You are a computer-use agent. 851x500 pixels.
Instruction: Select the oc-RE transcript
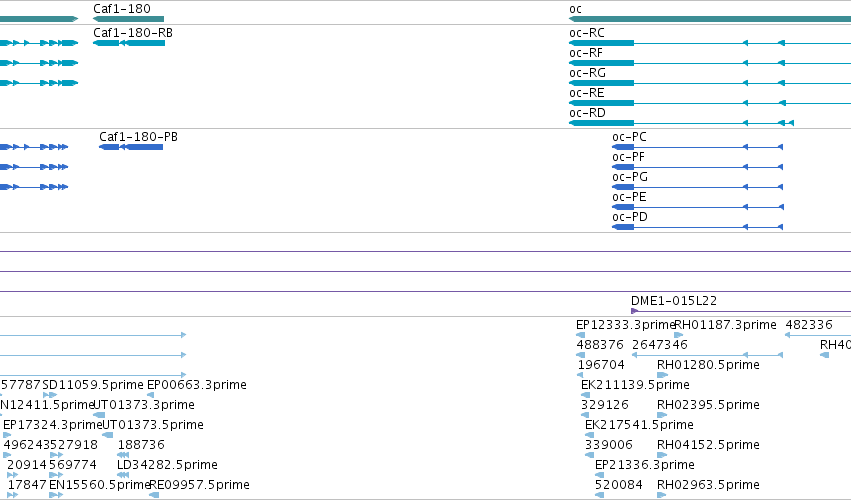(710, 103)
